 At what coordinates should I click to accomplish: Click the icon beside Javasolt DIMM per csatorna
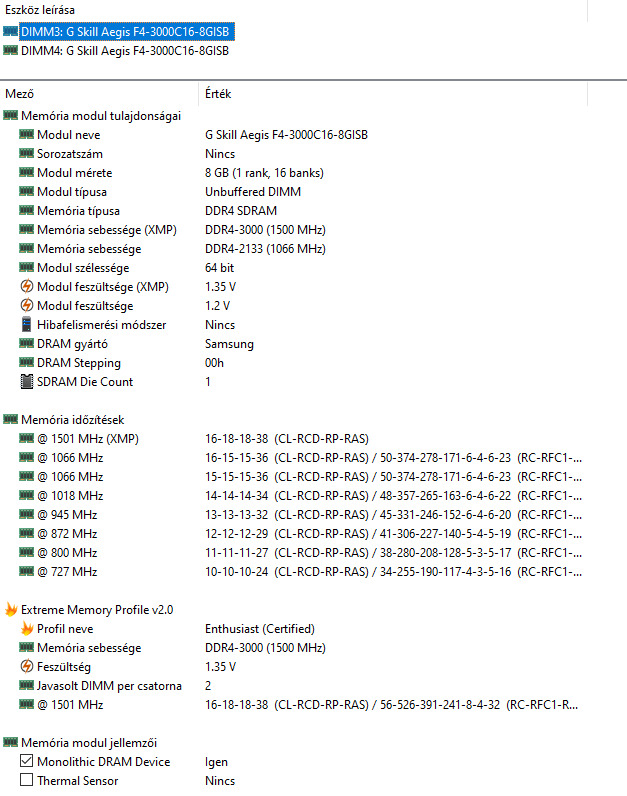pos(26,685)
